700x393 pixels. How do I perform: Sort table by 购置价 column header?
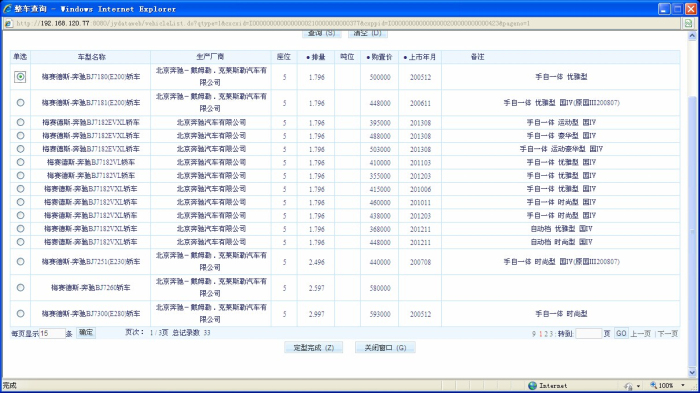pos(379,57)
